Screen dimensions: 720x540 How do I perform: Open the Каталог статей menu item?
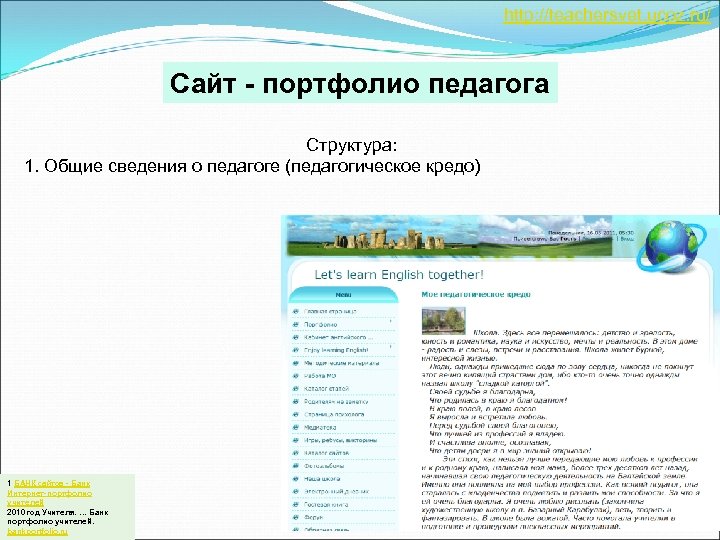click(326, 388)
